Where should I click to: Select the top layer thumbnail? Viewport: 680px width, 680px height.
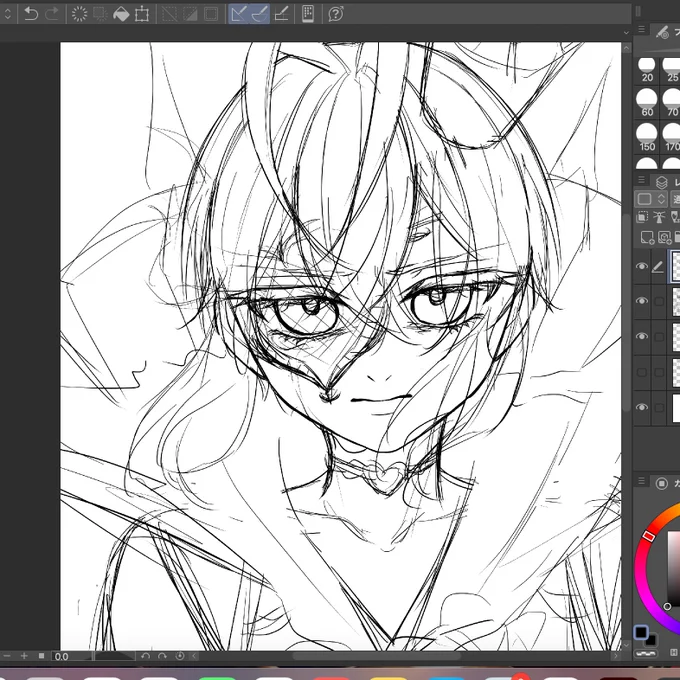click(675, 266)
